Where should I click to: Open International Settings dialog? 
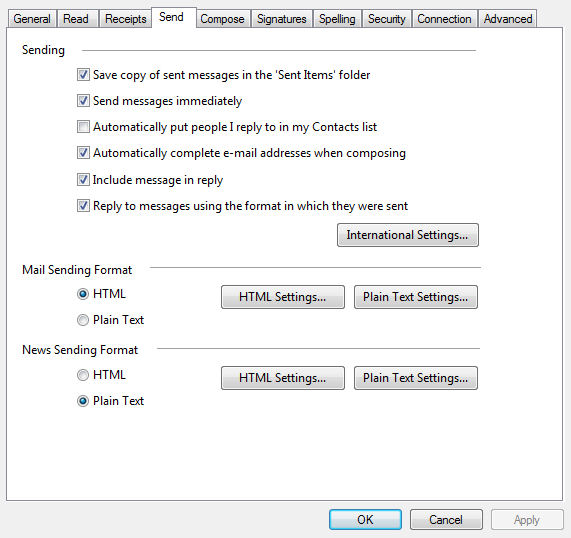click(407, 235)
